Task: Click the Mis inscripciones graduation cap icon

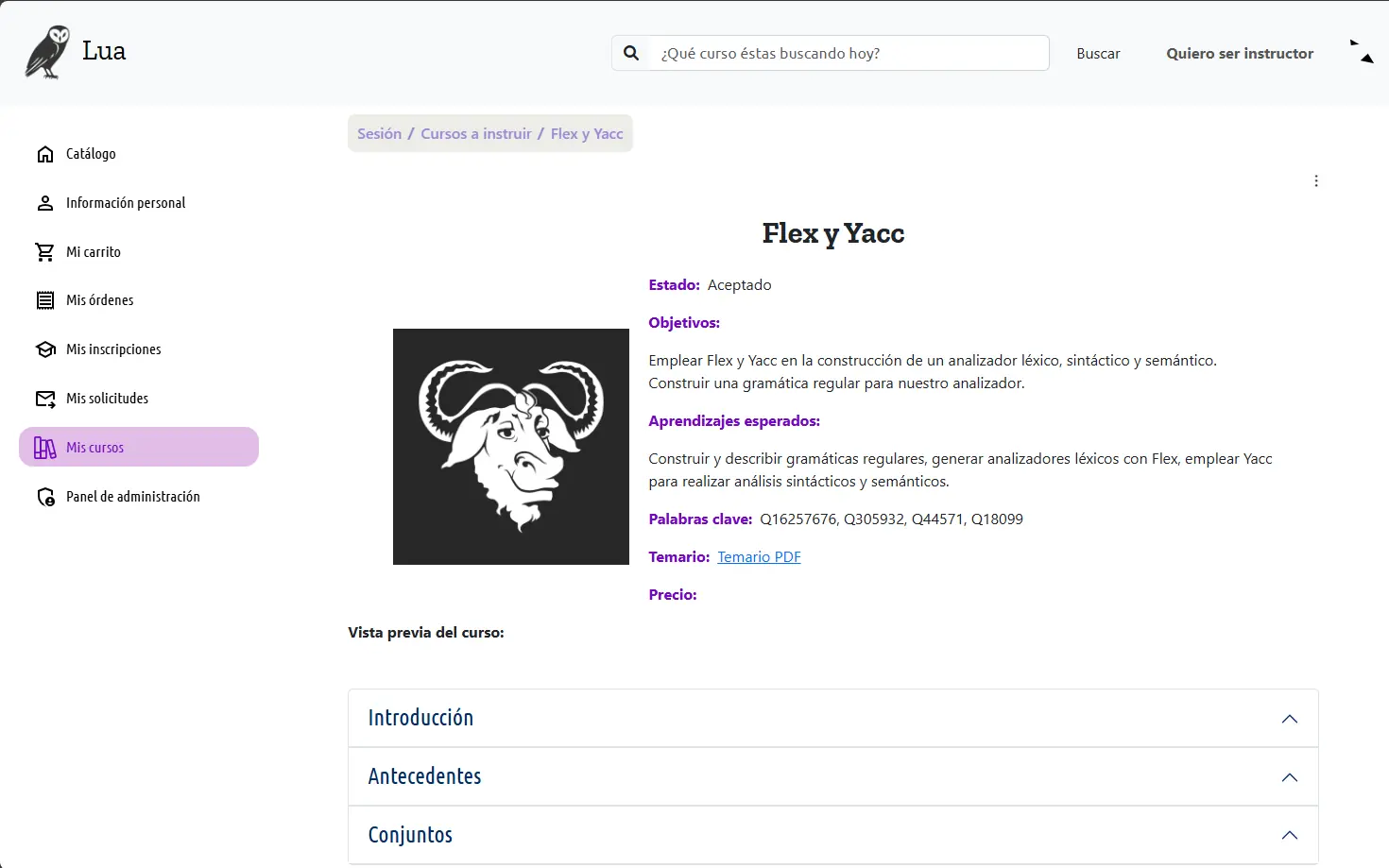Action: tap(45, 349)
